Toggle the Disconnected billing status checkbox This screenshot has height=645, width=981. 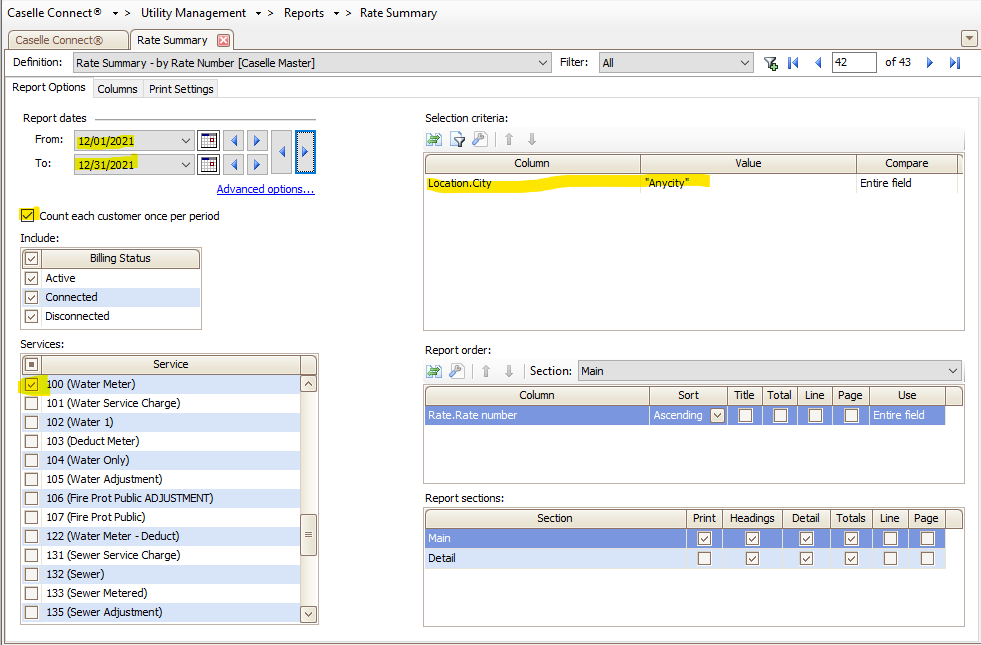[x=32, y=316]
